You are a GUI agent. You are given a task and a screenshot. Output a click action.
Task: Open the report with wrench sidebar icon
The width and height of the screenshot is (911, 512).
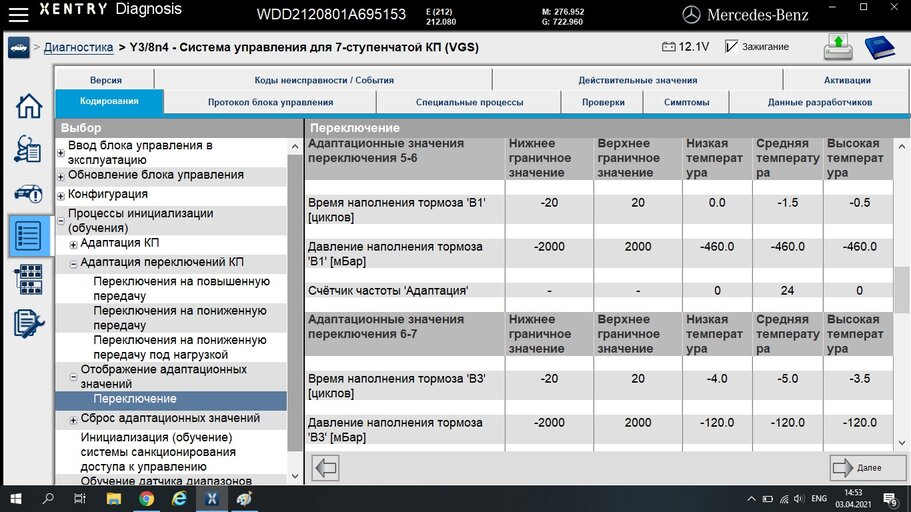pos(28,323)
